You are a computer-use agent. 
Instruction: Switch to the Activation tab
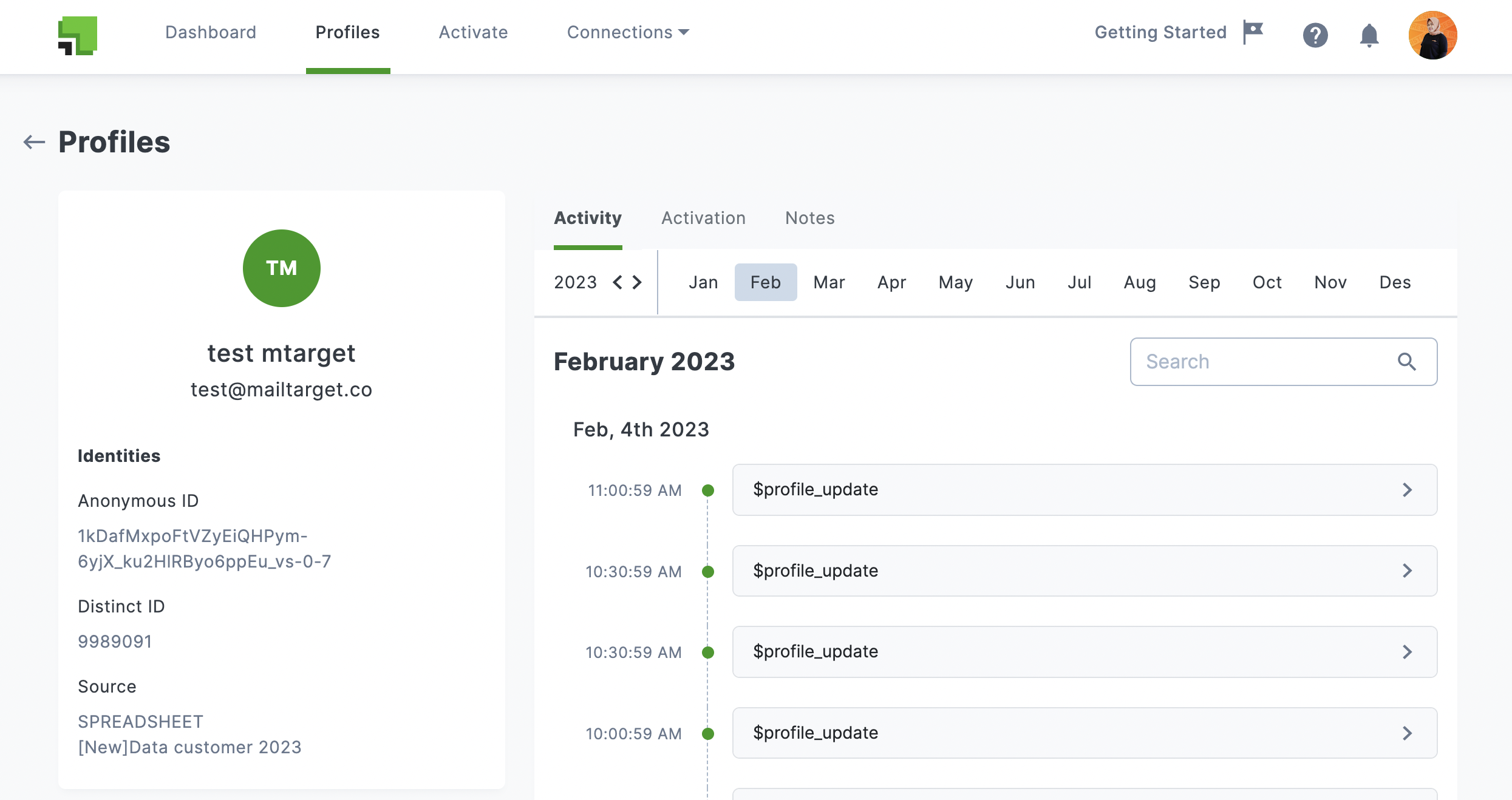[x=703, y=218]
